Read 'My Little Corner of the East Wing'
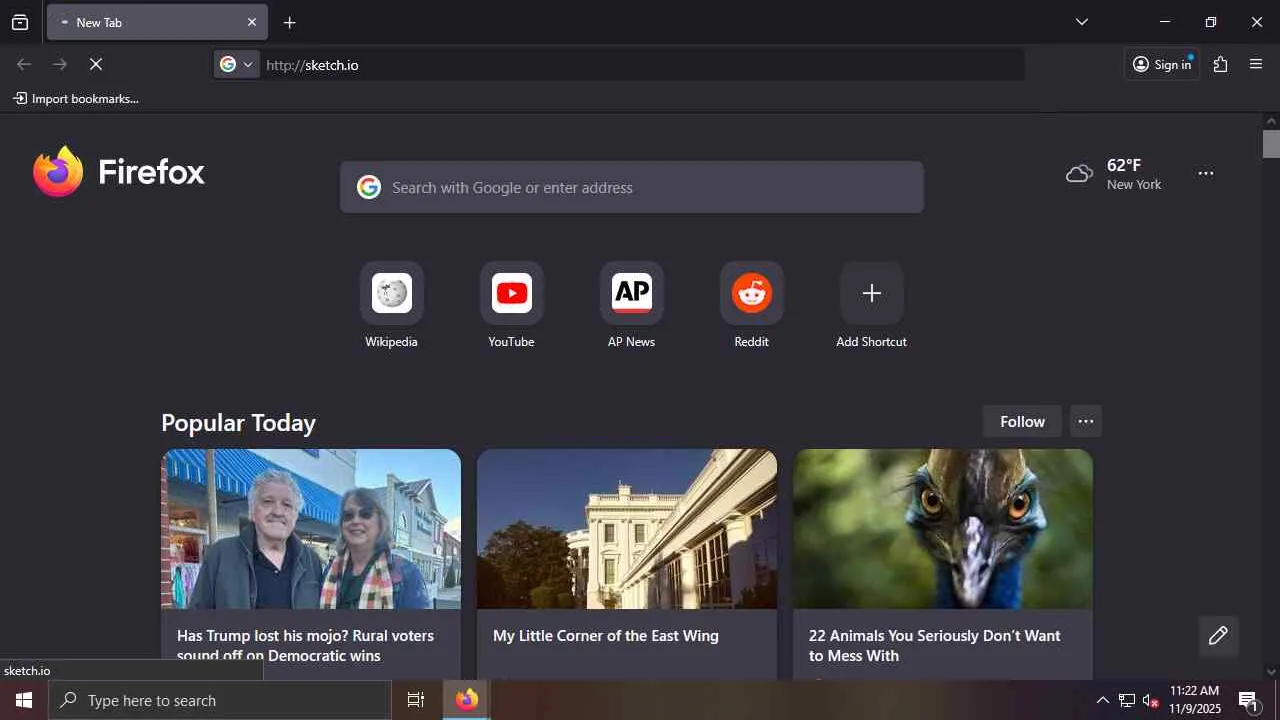Viewport: 1280px width, 720px height. coord(606,636)
